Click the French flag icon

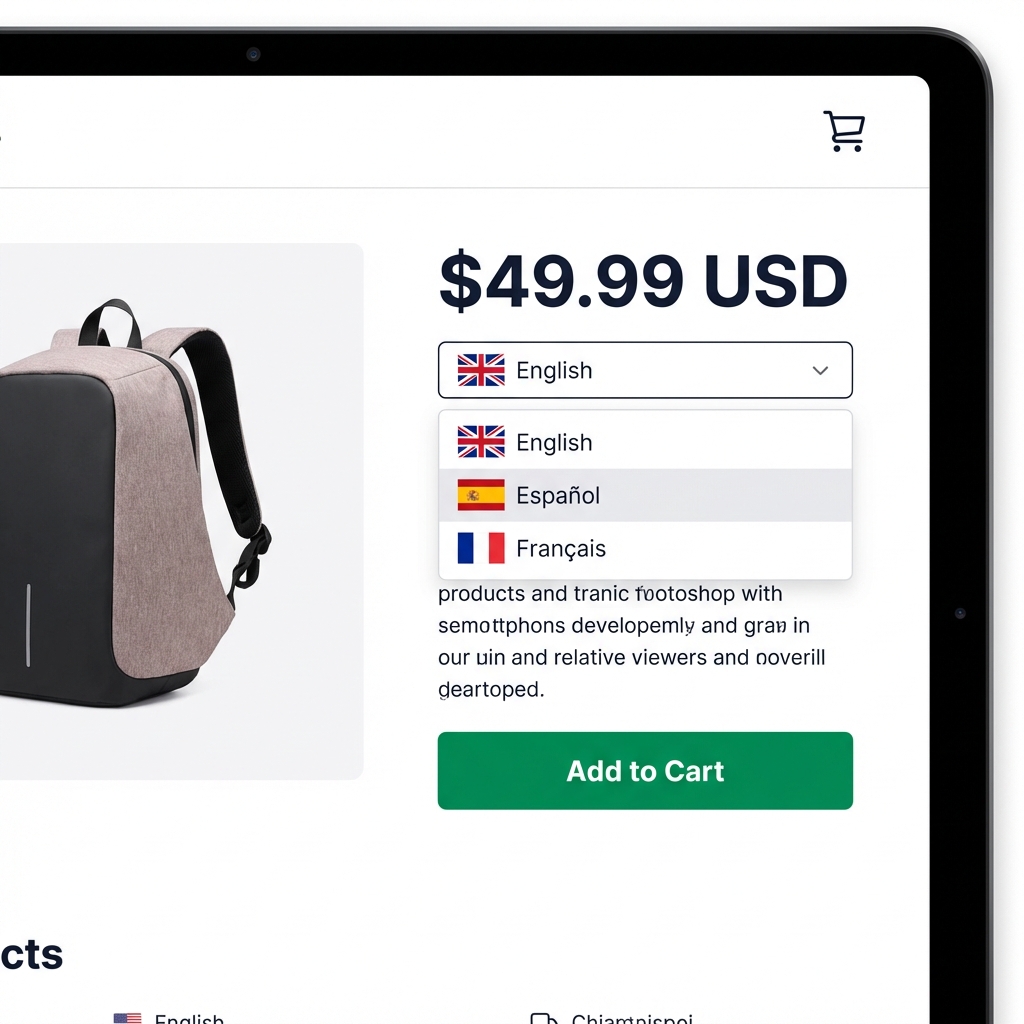point(481,548)
